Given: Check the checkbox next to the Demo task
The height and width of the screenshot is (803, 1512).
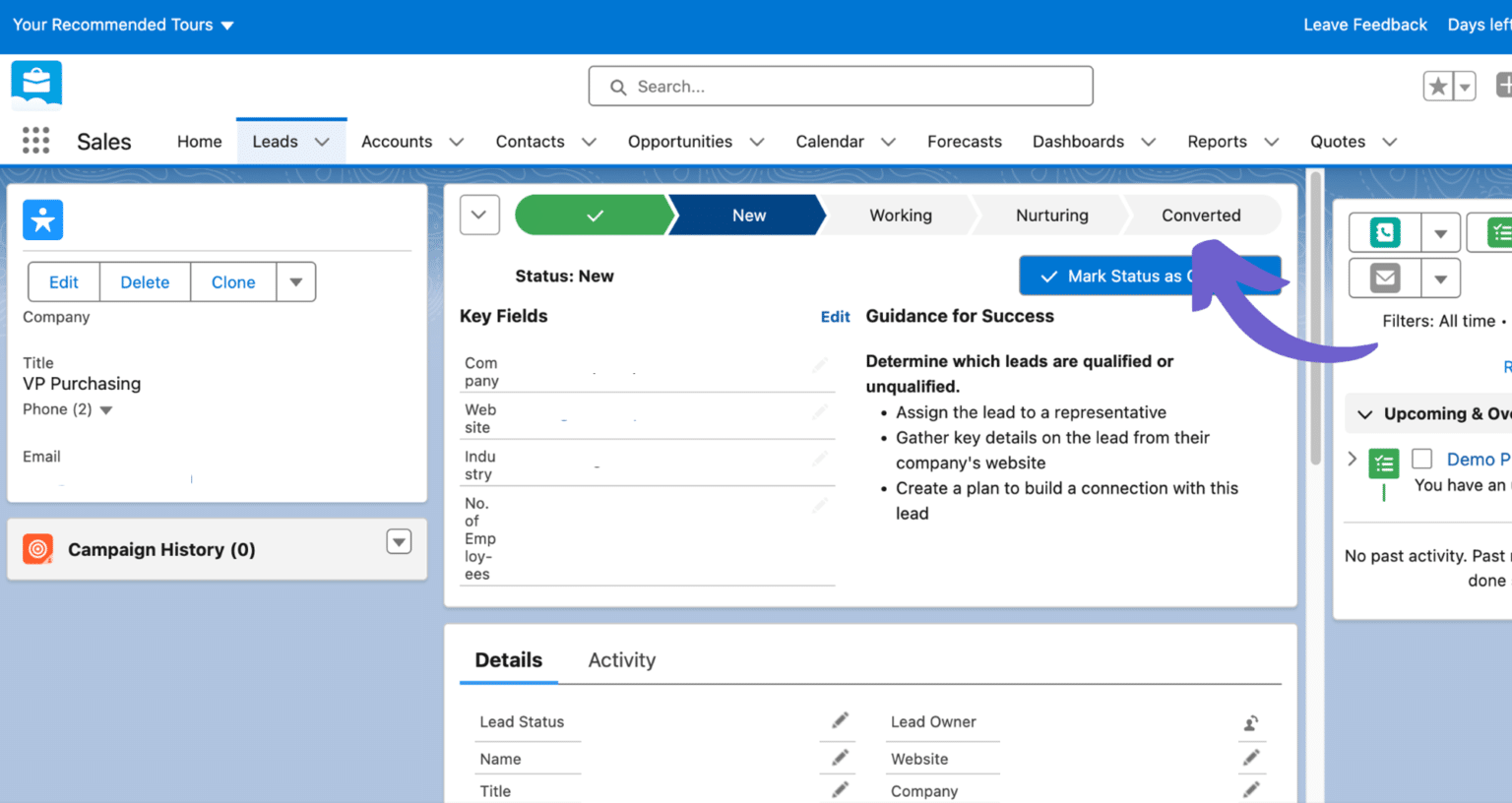Looking at the screenshot, I should click(x=1421, y=459).
